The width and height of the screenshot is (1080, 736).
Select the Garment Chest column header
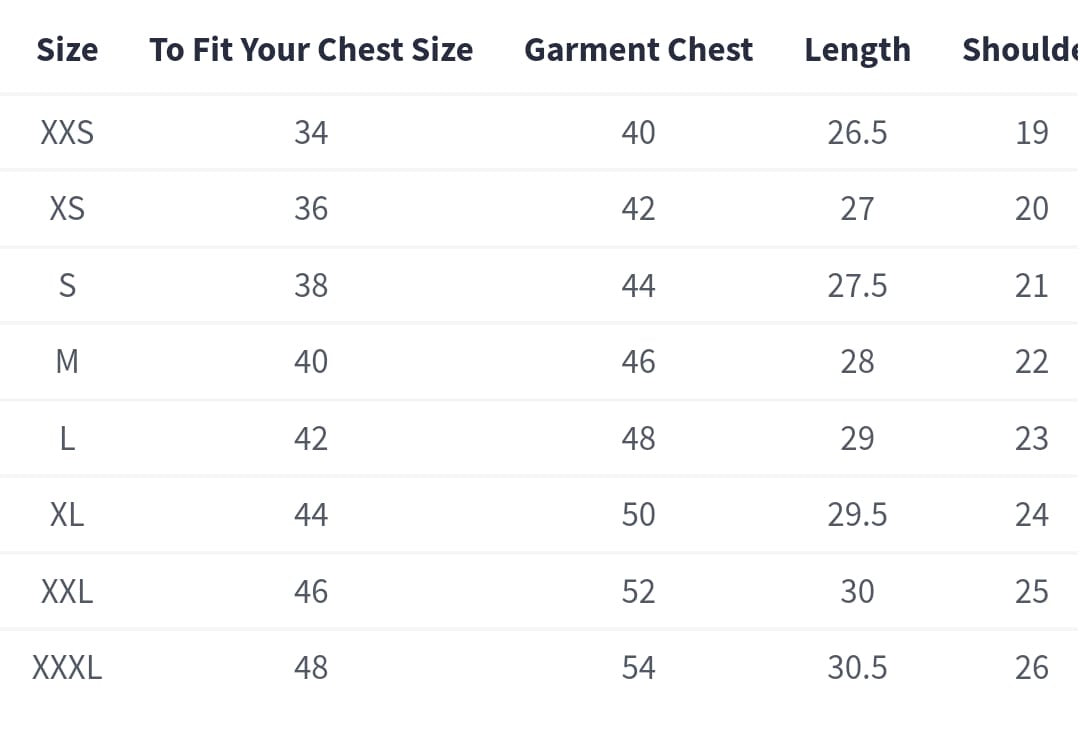638,50
